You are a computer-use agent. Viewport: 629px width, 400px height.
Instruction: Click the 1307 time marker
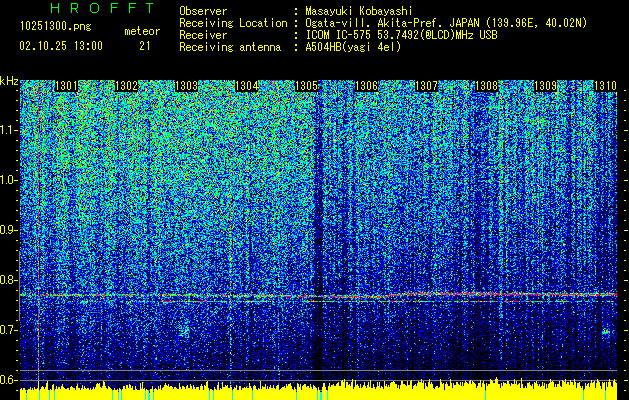[426, 86]
